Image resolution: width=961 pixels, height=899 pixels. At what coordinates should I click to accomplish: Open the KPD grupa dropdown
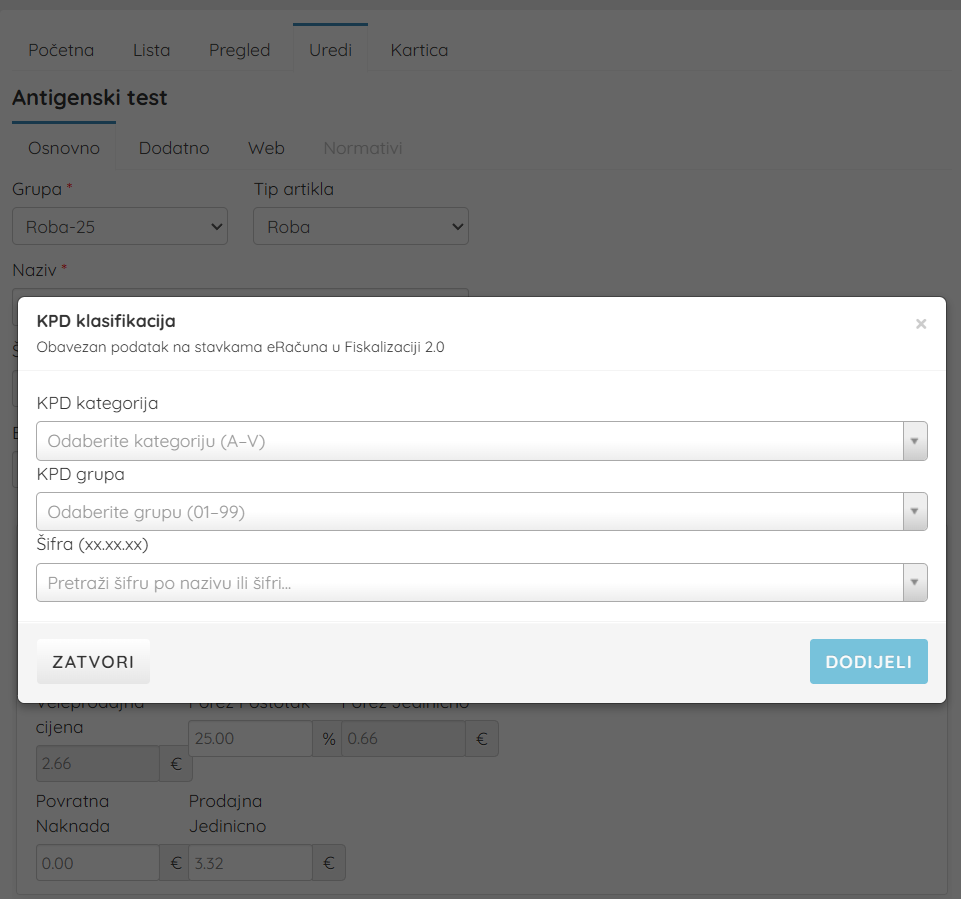point(482,512)
